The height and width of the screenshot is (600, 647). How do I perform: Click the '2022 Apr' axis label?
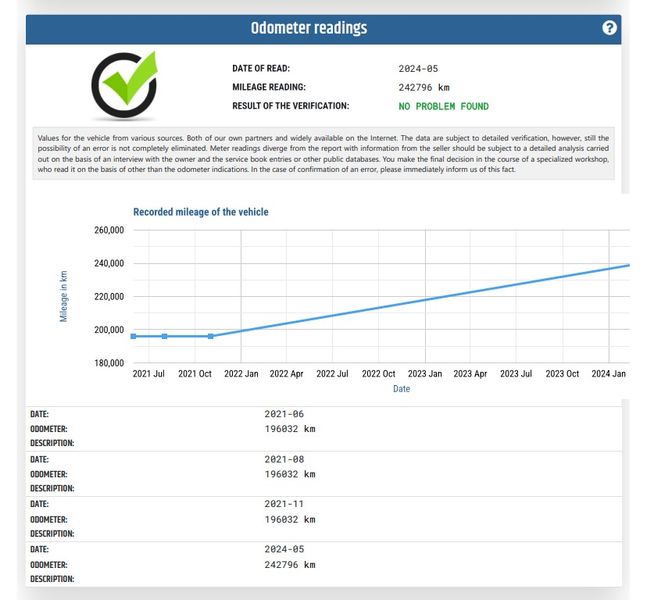pos(286,374)
